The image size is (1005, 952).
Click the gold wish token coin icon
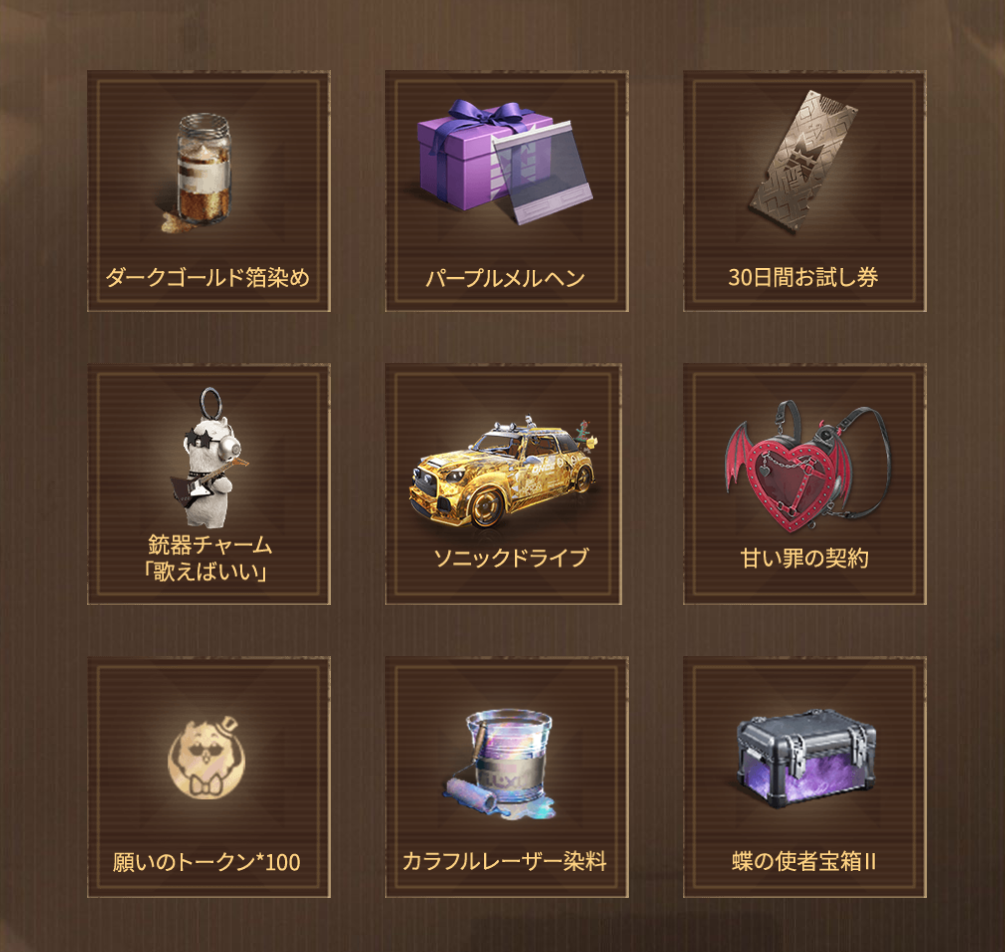coord(206,758)
